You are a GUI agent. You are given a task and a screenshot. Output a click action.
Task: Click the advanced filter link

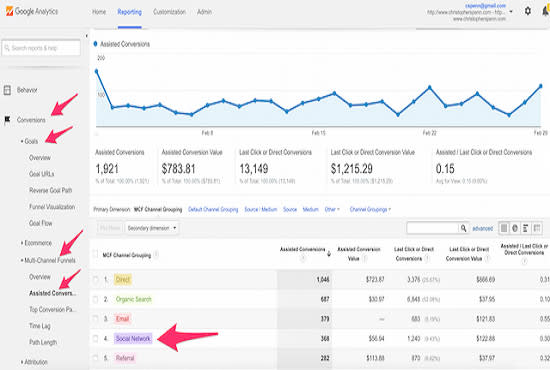tap(483, 229)
